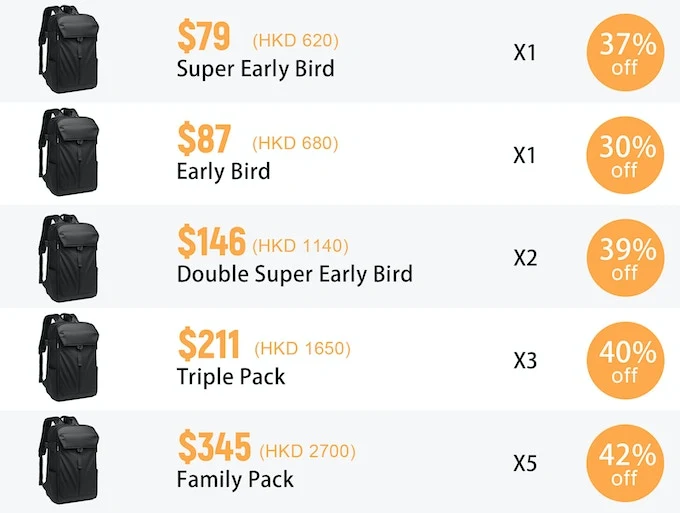Select the $345 price
This screenshot has width=680, height=513.
214,447
